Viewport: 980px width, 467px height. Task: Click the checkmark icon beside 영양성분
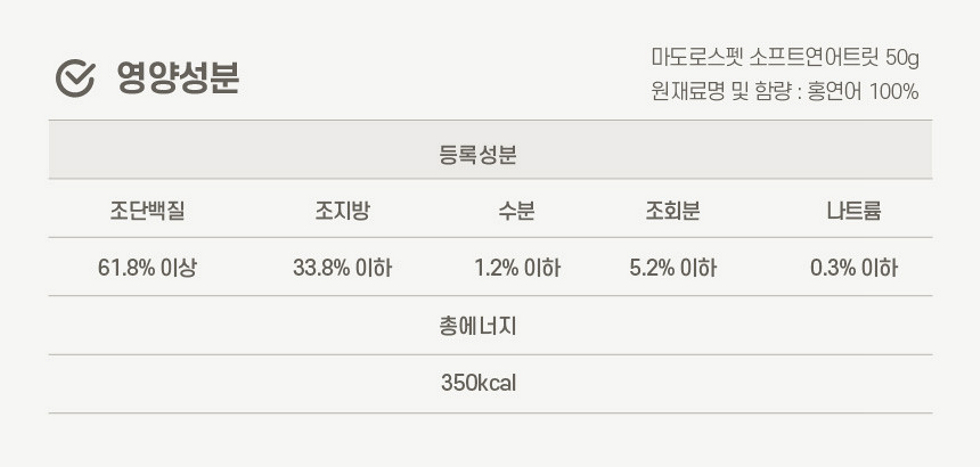[75, 78]
